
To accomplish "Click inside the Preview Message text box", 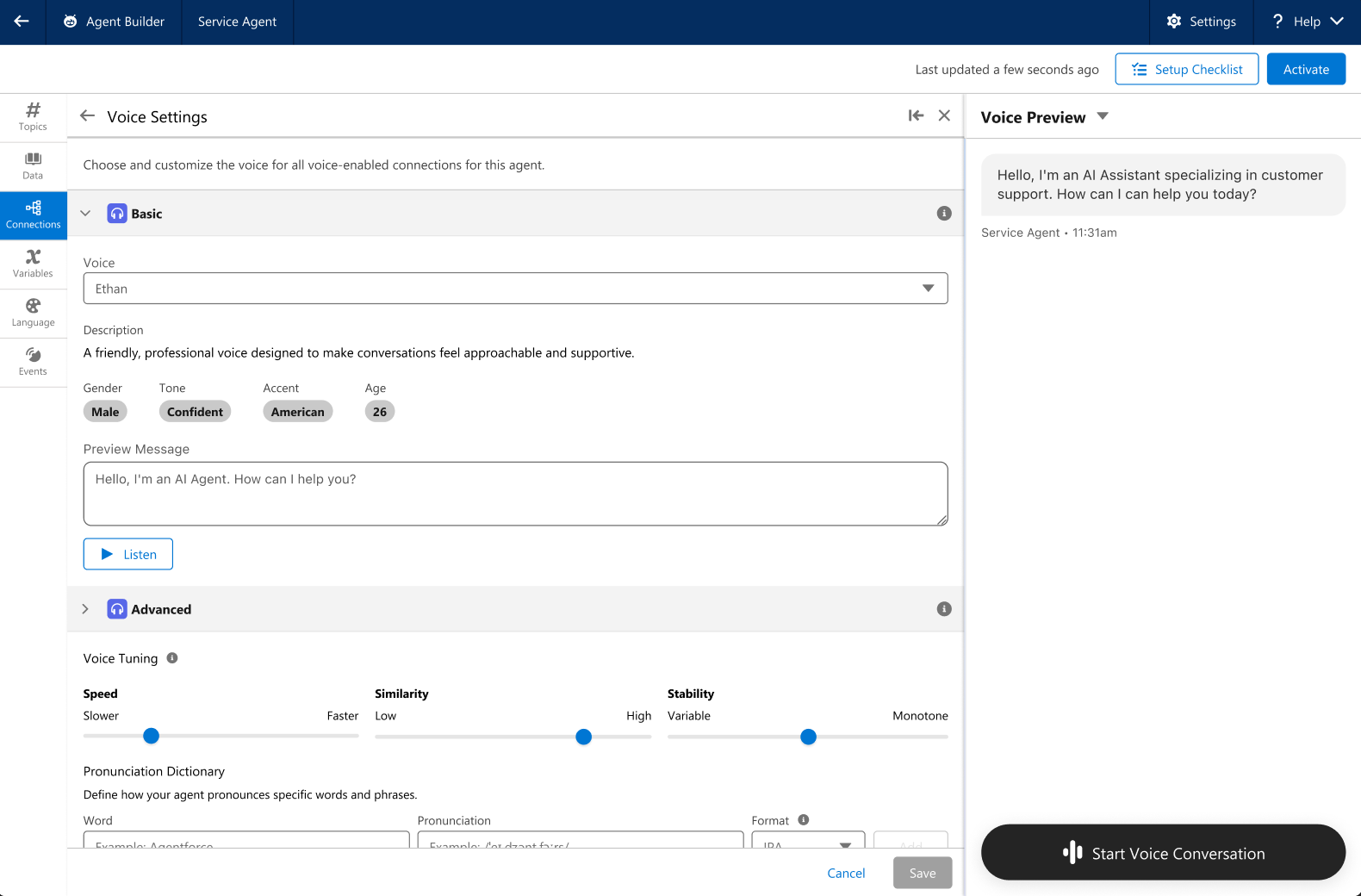I will click(x=515, y=494).
